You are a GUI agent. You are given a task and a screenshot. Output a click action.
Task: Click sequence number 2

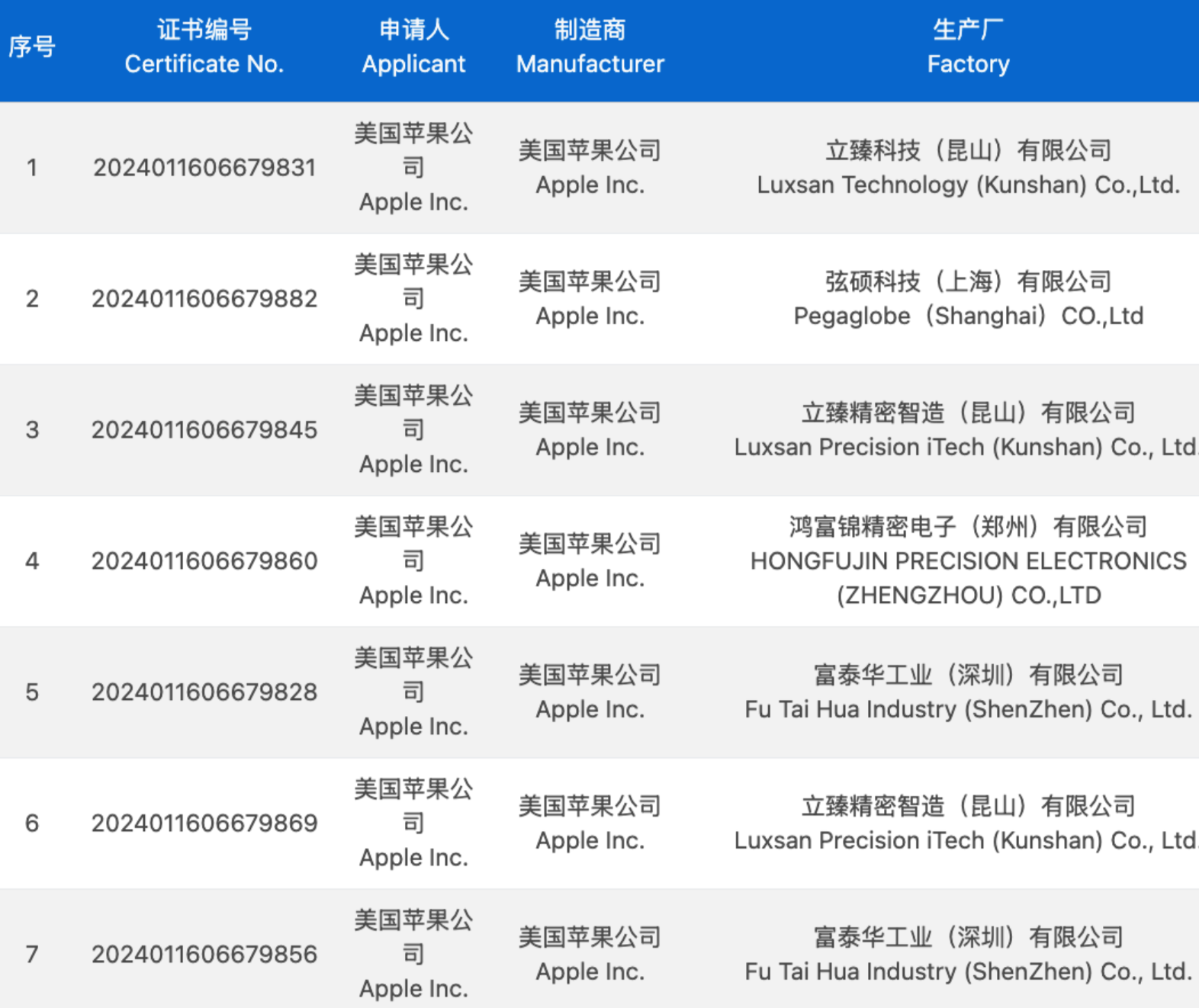tap(32, 299)
